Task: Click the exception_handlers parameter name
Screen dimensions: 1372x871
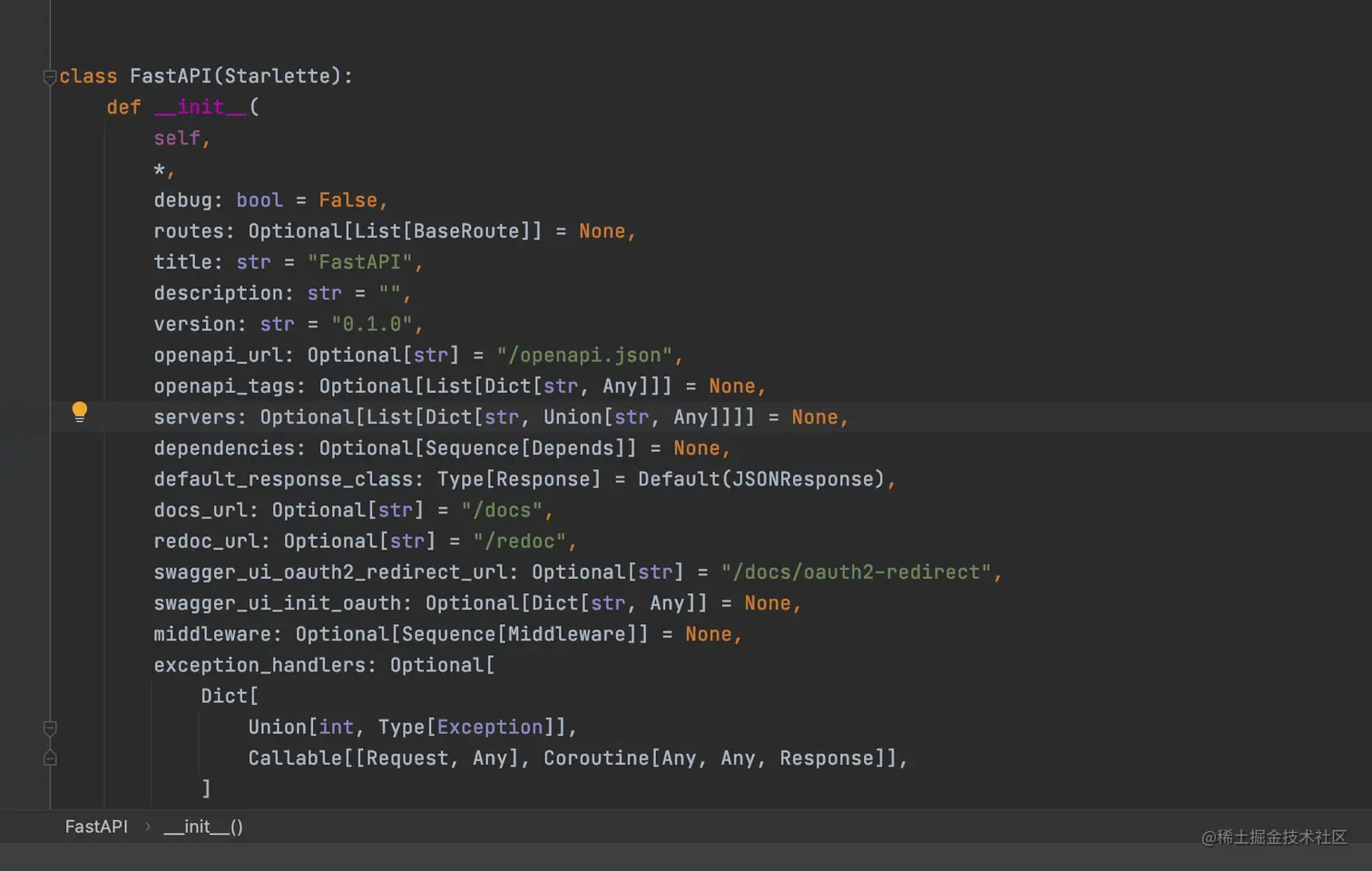Action: (x=260, y=665)
